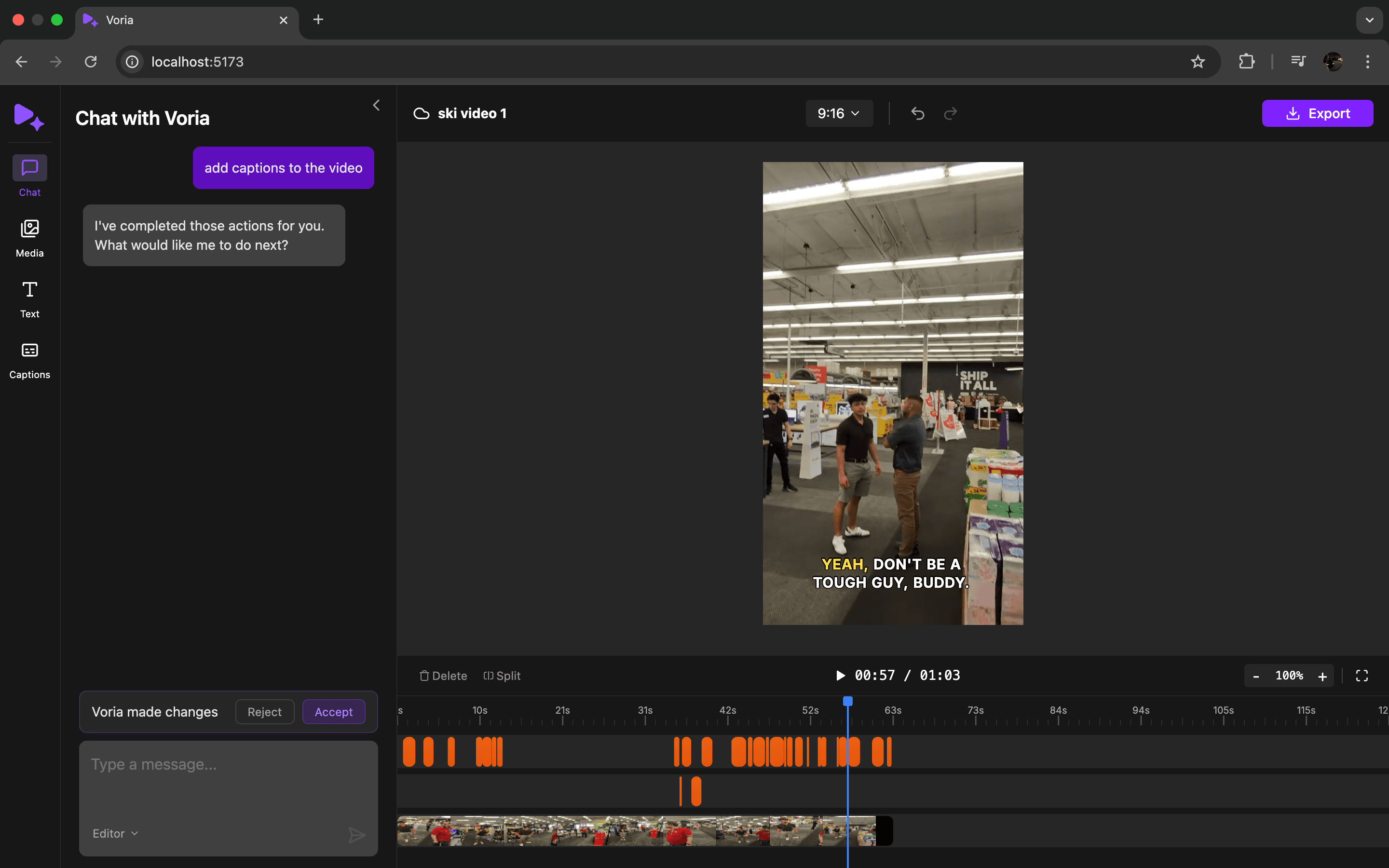This screenshot has width=1389, height=868.
Task: Zoom out the timeline with minus
Action: [x=1256, y=676]
